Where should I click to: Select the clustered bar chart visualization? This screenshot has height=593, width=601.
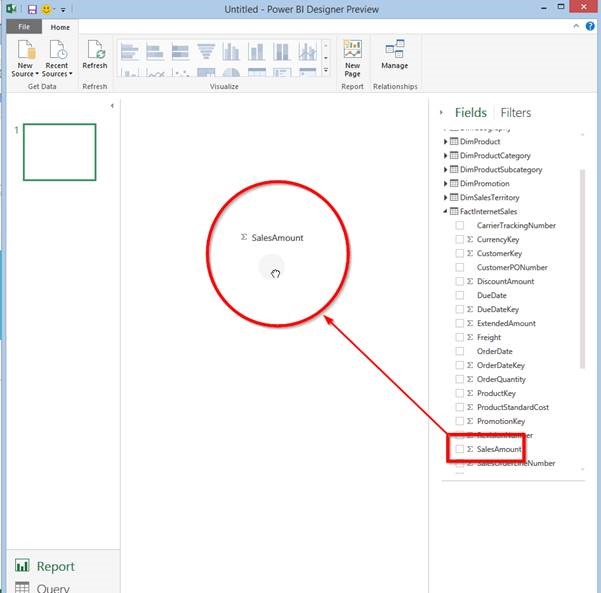click(130, 52)
